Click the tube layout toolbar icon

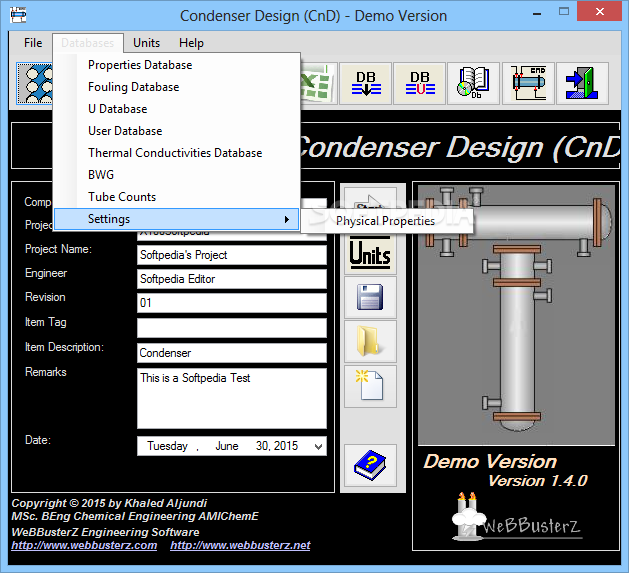(x=34, y=83)
